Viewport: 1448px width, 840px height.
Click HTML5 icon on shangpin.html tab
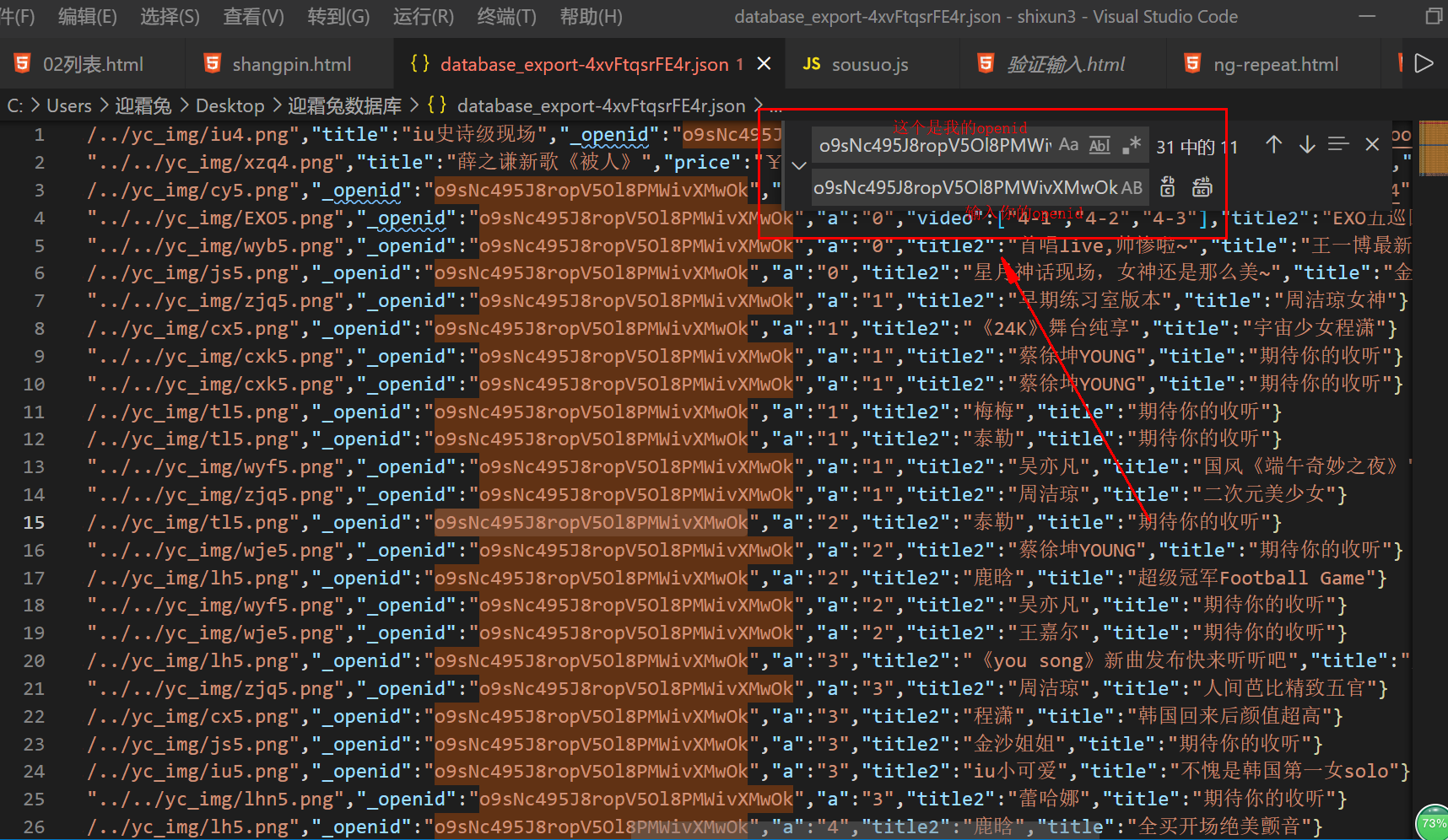(x=213, y=63)
